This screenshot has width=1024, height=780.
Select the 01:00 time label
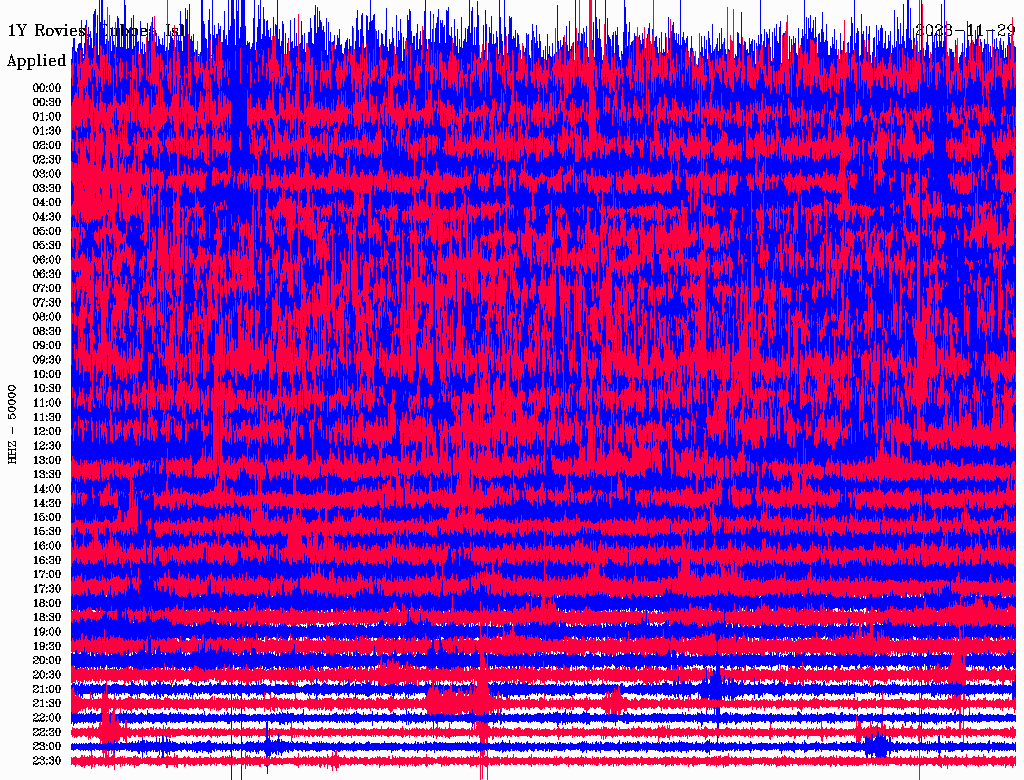(47, 116)
